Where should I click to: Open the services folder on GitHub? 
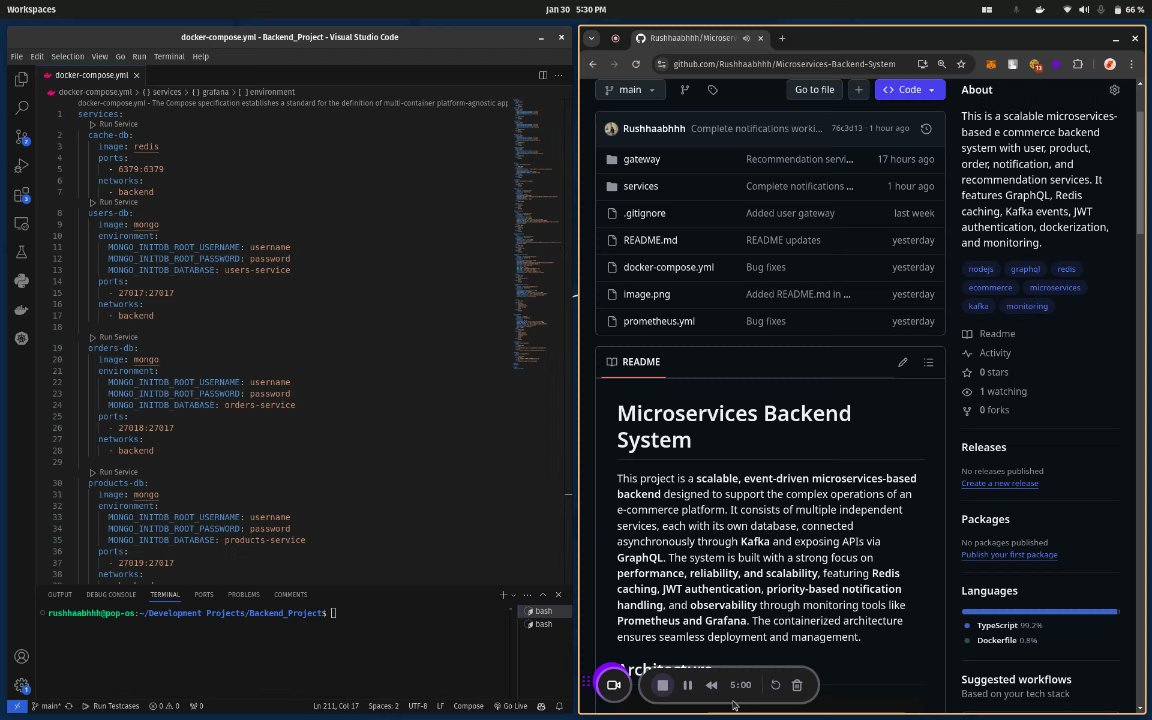coord(641,187)
